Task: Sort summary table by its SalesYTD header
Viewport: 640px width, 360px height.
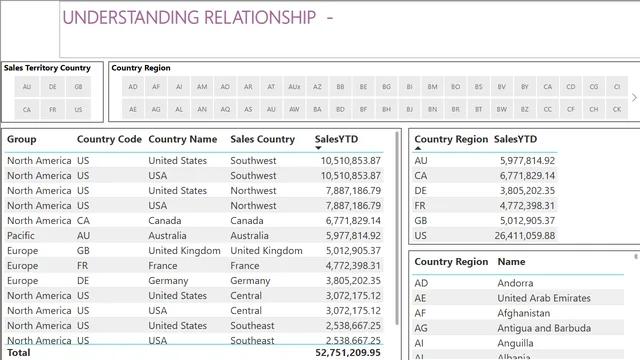Action: 516,139
